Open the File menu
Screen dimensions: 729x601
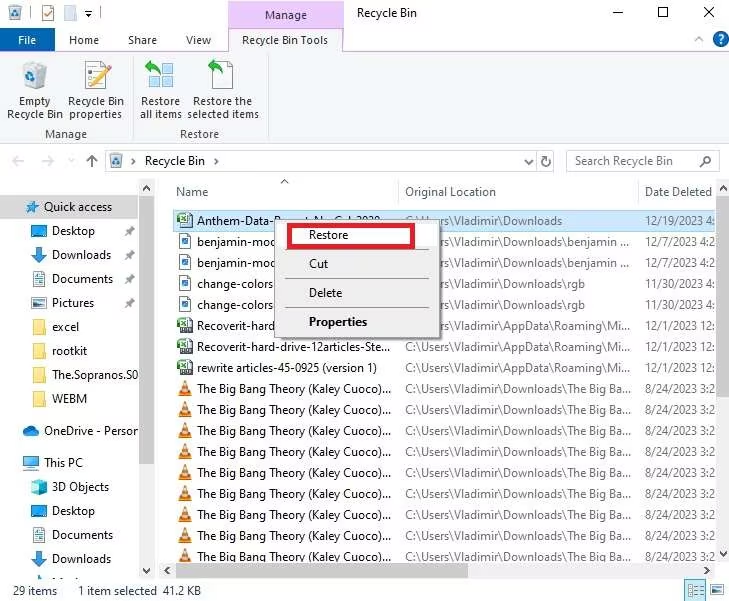pos(27,40)
